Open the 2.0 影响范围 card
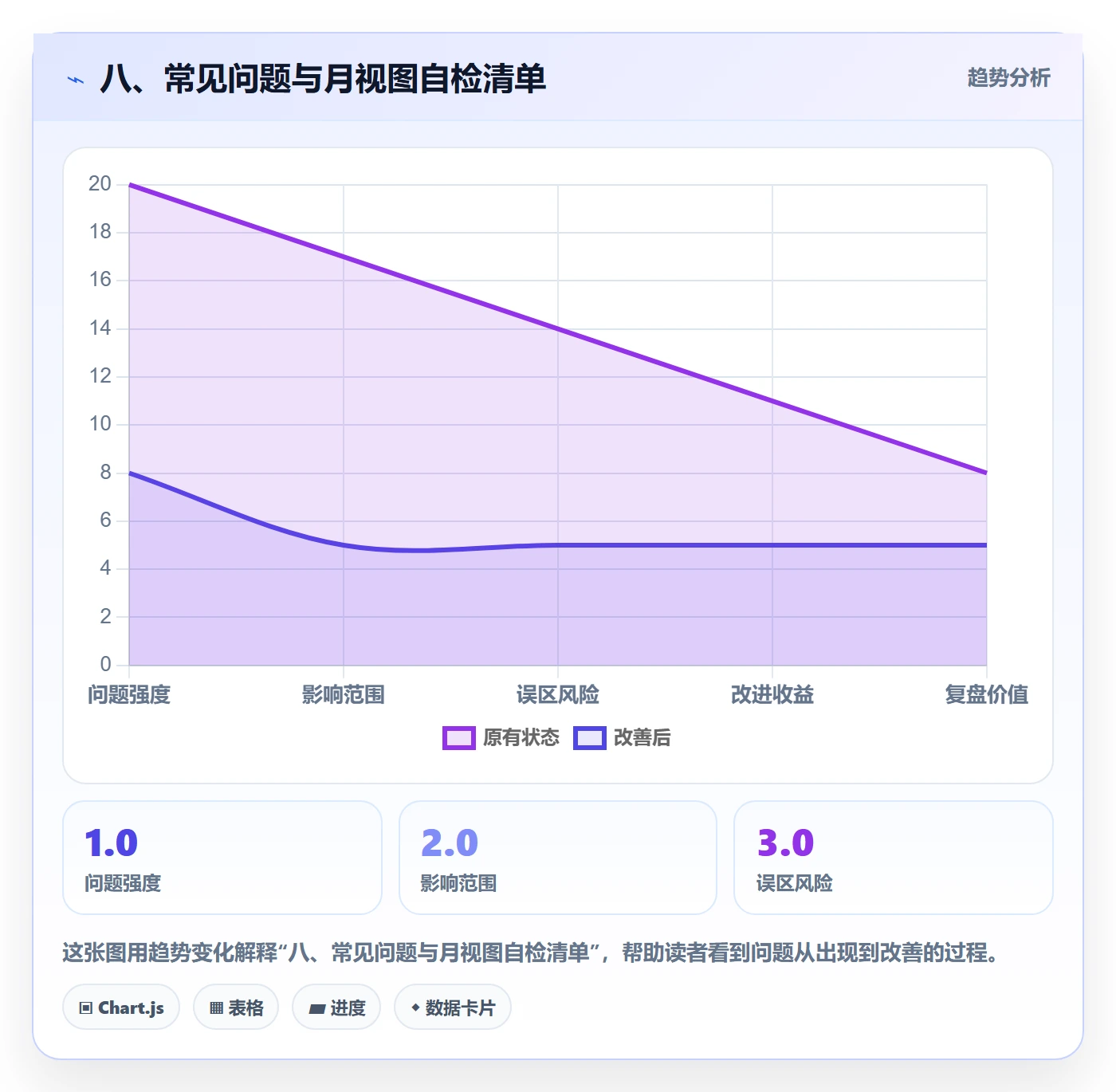The width and height of the screenshot is (1116, 1092). (x=558, y=858)
